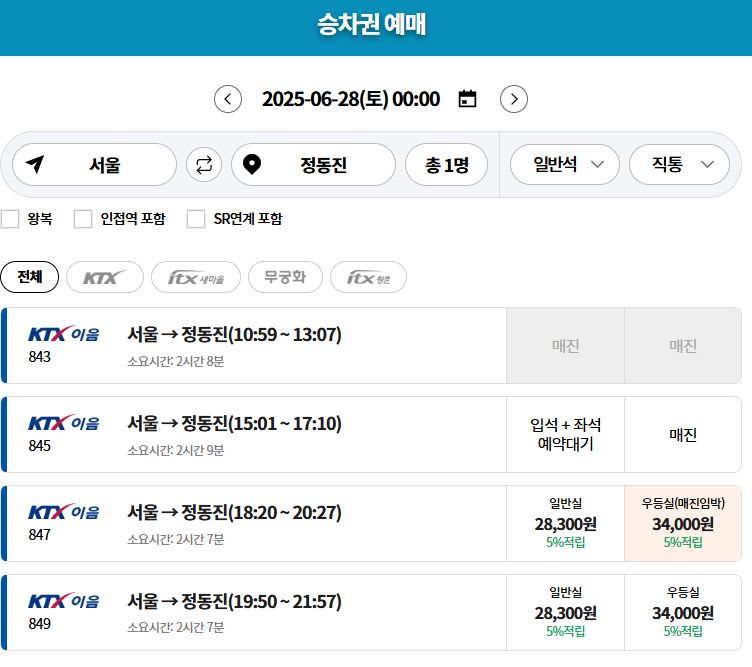Select the 전체 train filter tab
Screen dimensions: 752x667
point(30,277)
